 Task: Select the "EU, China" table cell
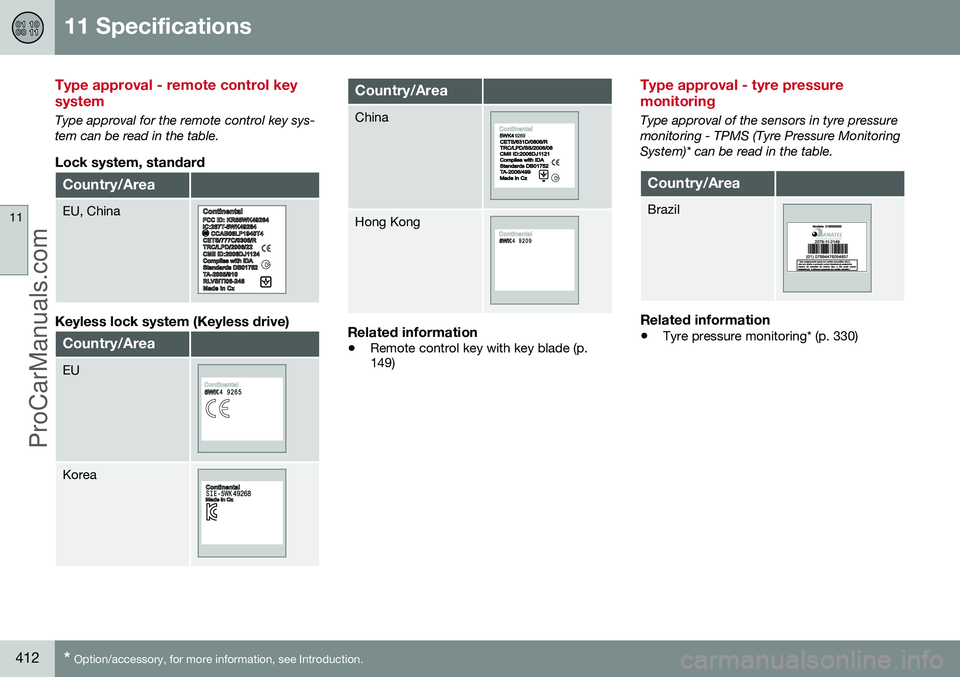pyautogui.click(x=122, y=250)
